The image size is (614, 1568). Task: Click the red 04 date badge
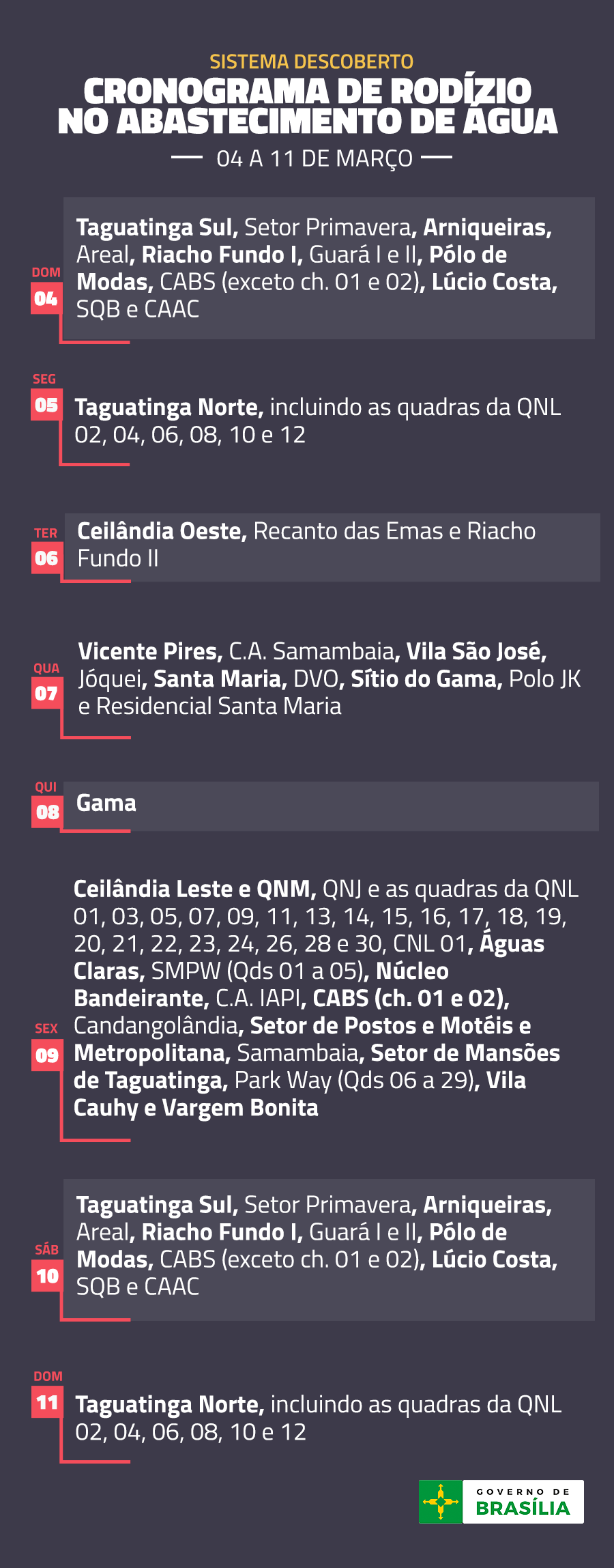(x=46, y=298)
